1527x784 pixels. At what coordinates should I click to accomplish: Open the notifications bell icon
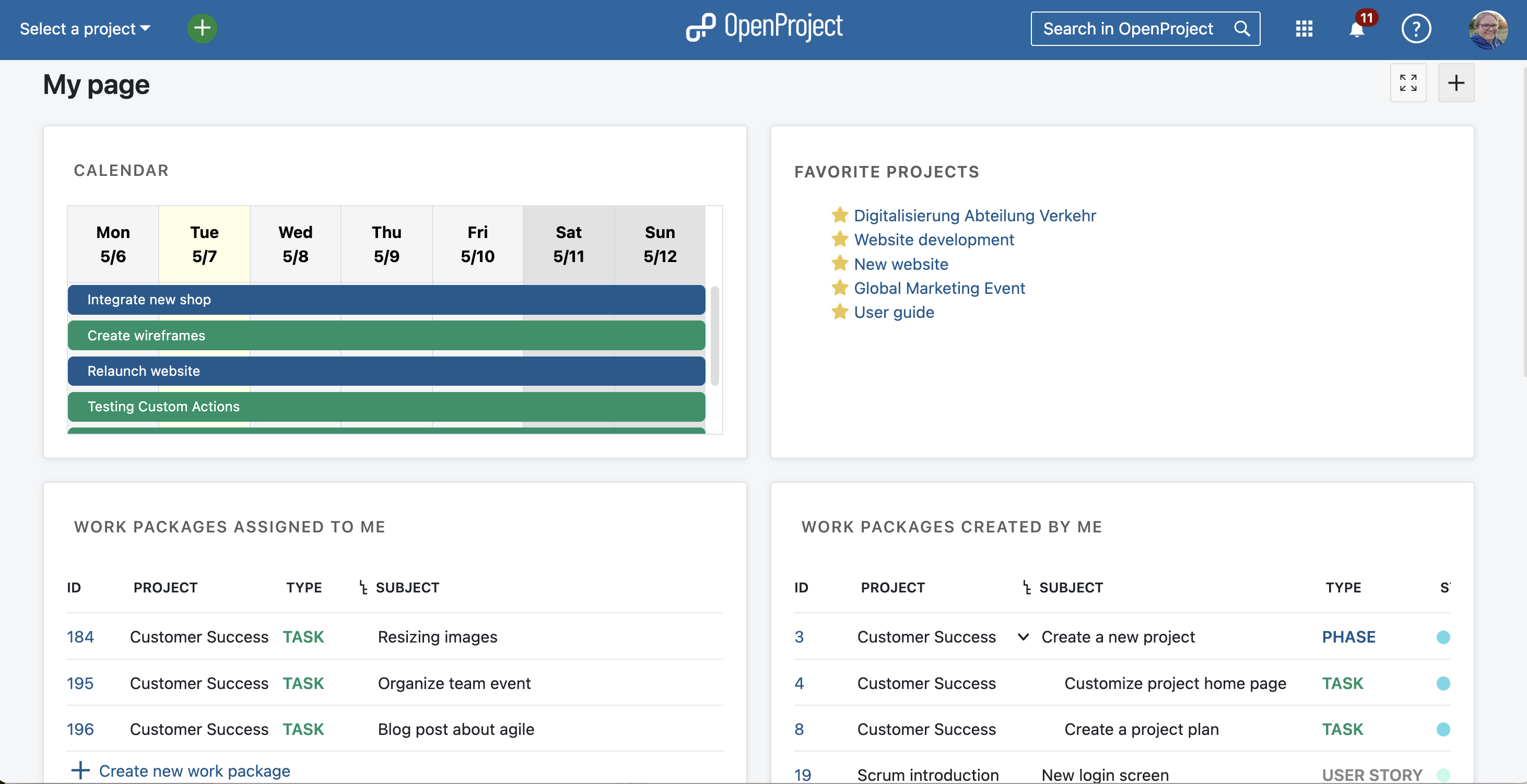1357,28
